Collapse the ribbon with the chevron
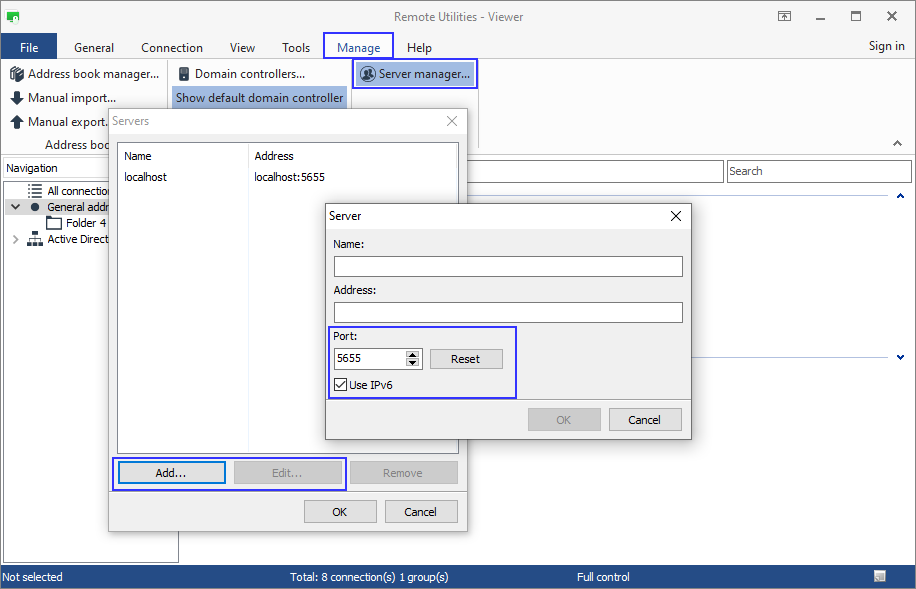The height and width of the screenshot is (589, 916). click(897, 144)
